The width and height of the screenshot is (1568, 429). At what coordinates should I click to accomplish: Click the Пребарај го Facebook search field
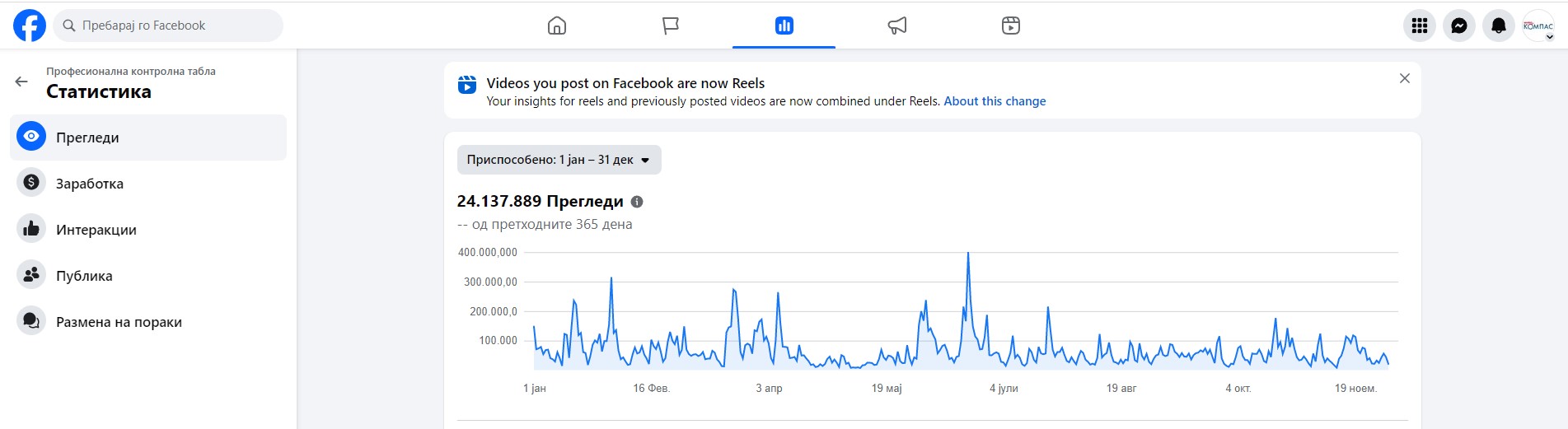(169, 26)
